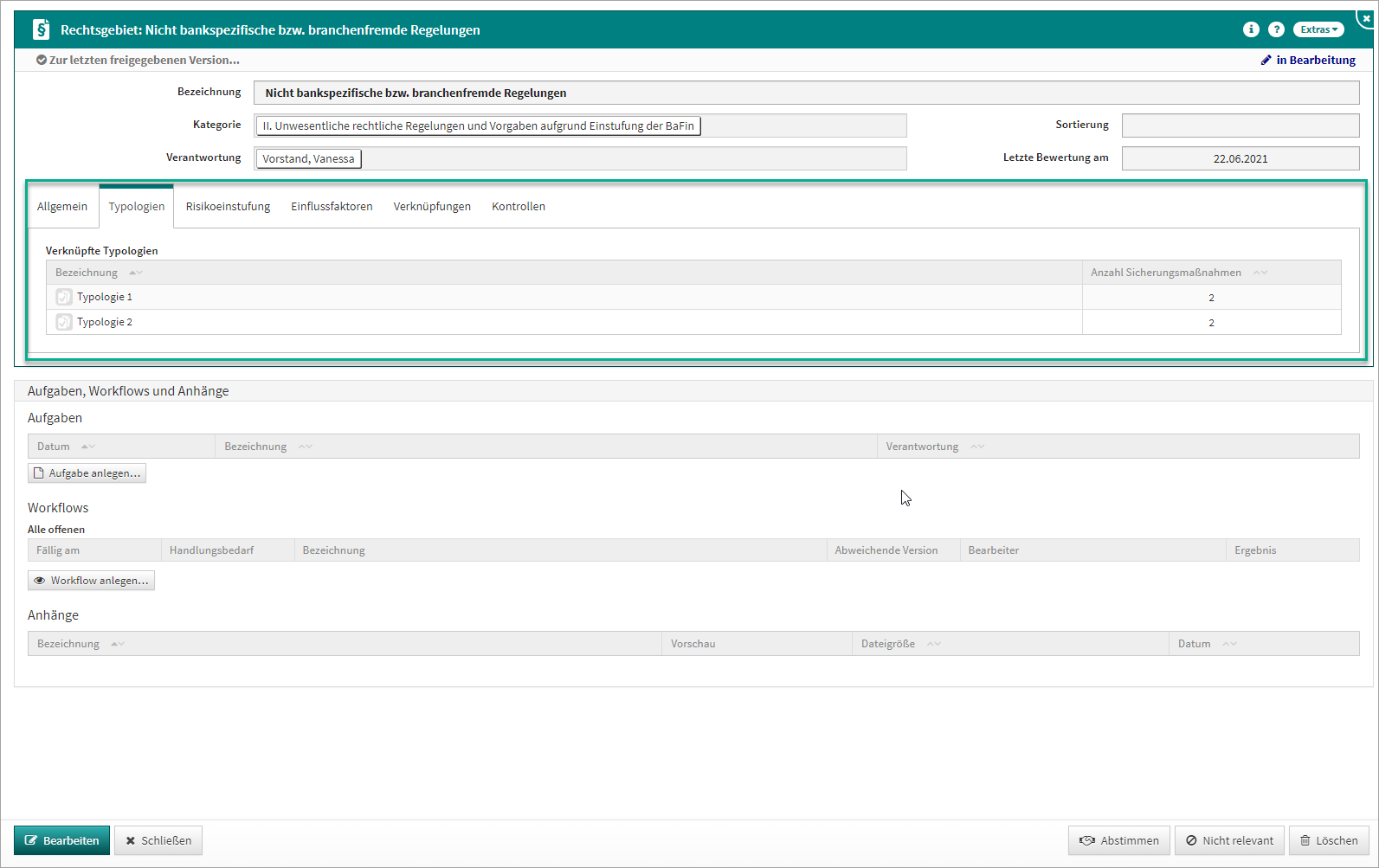Open the Extras dropdown menu
Image resolution: width=1379 pixels, height=868 pixels.
point(1318,29)
